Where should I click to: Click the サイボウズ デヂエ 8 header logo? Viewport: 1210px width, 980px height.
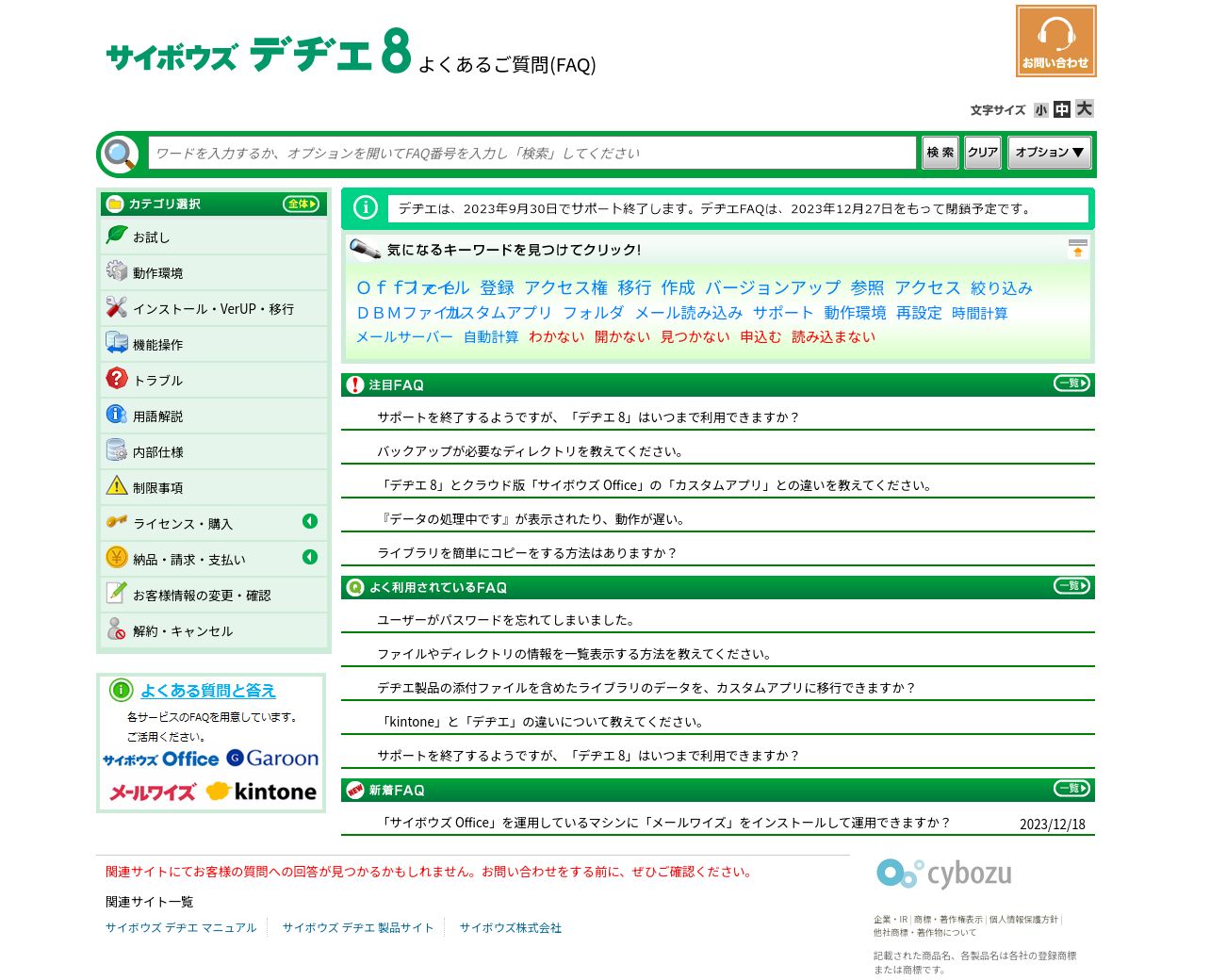pyautogui.click(x=259, y=52)
